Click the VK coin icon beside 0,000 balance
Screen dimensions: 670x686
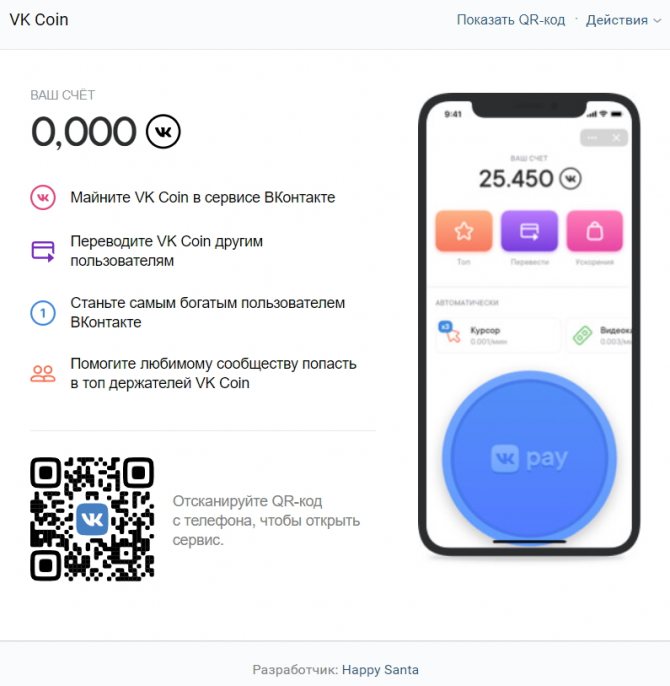click(x=163, y=131)
